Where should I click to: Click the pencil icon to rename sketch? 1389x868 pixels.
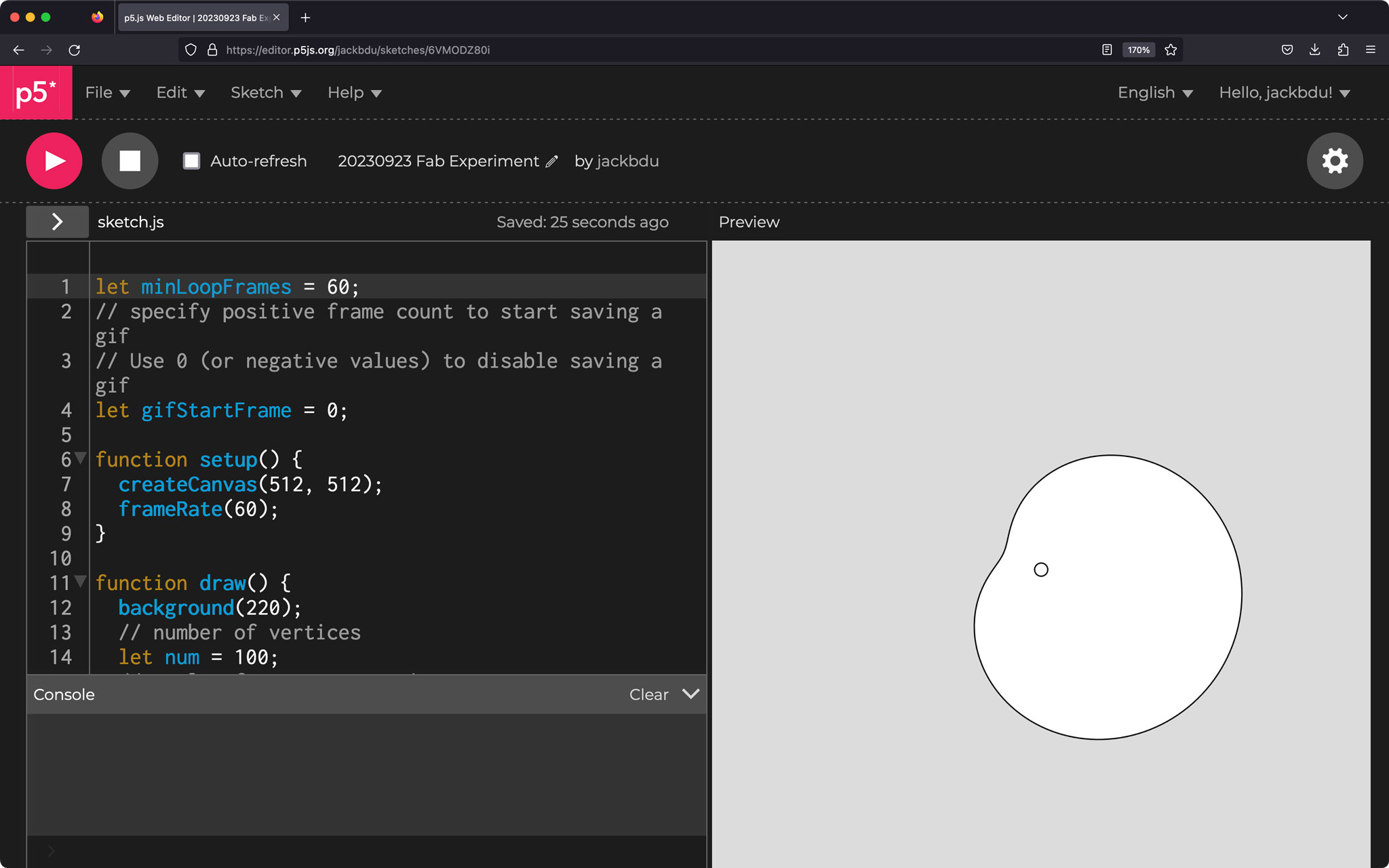tap(552, 161)
